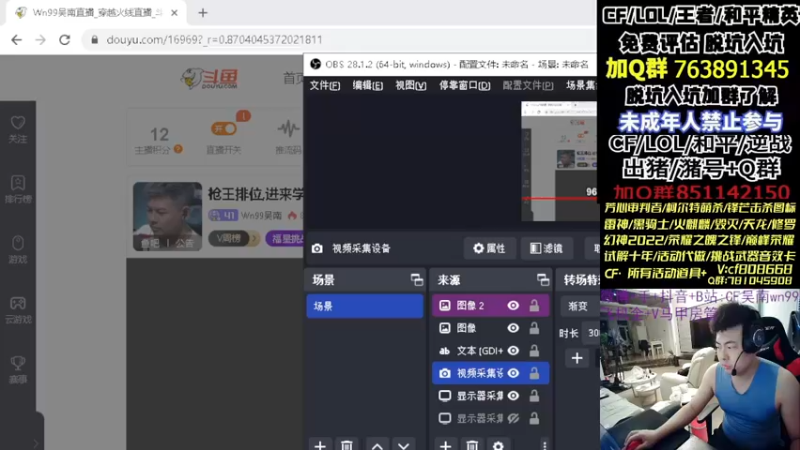Viewport: 800px width, 450px height.
Task: Click the 属性 properties button
Action: [x=490, y=248]
